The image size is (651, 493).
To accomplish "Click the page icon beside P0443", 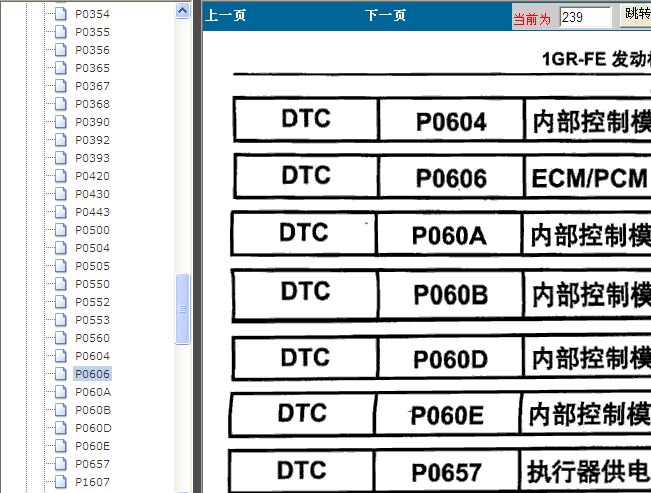I will 61,212.
